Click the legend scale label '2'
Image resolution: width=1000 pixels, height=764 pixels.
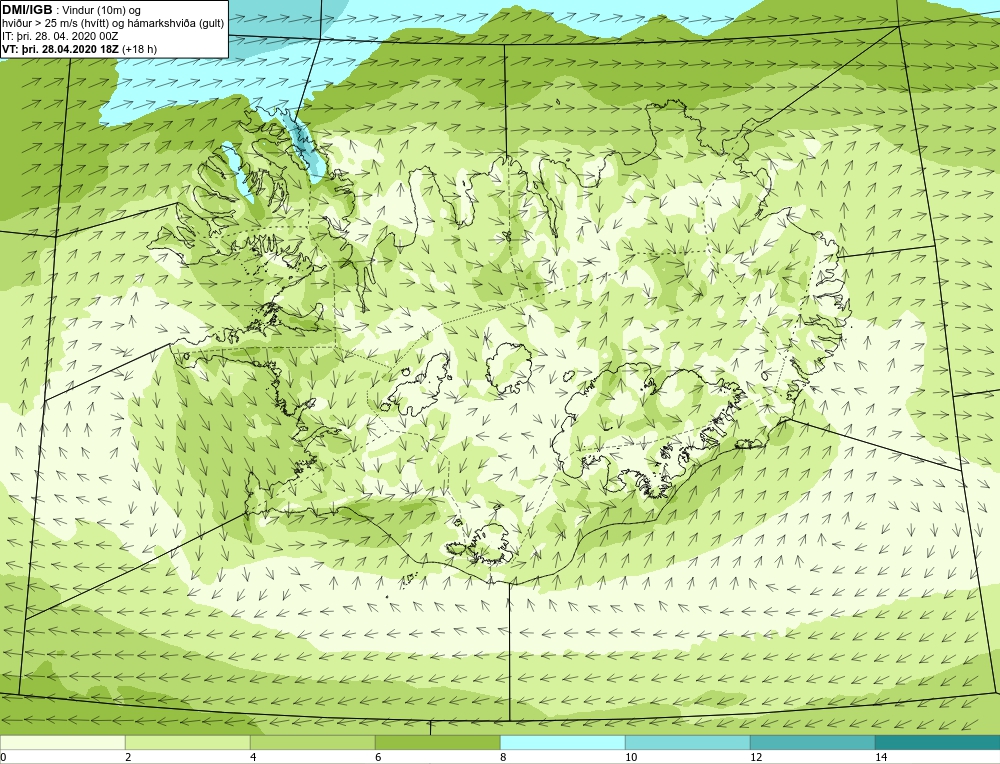[x=128, y=757]
